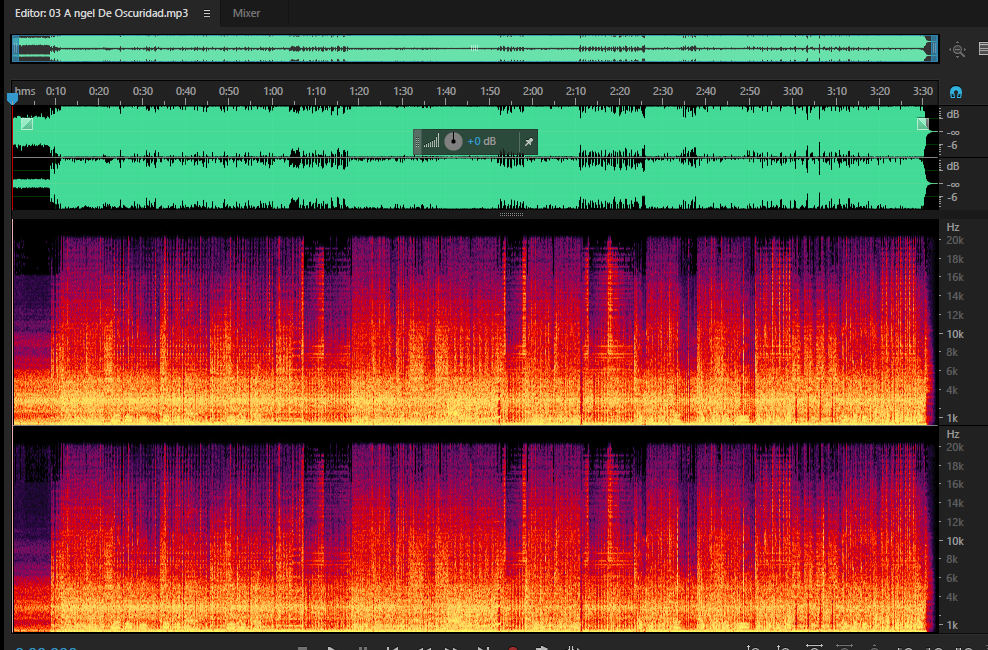Click the 2:30 mark on timeline ruler

point(663,91)
